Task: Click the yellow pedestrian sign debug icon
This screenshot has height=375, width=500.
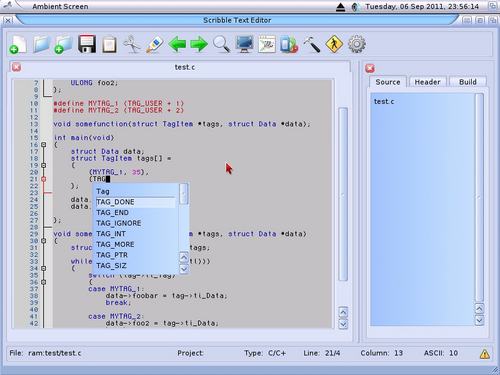Action: (x=334, y=44)
